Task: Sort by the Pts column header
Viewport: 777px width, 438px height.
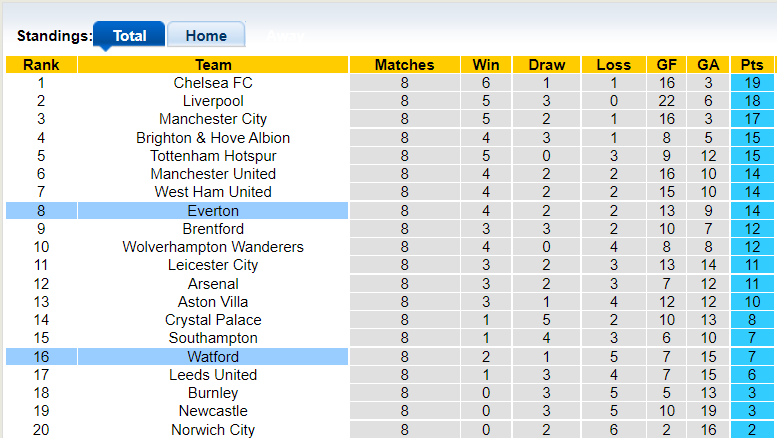Action: pos(752,65)
